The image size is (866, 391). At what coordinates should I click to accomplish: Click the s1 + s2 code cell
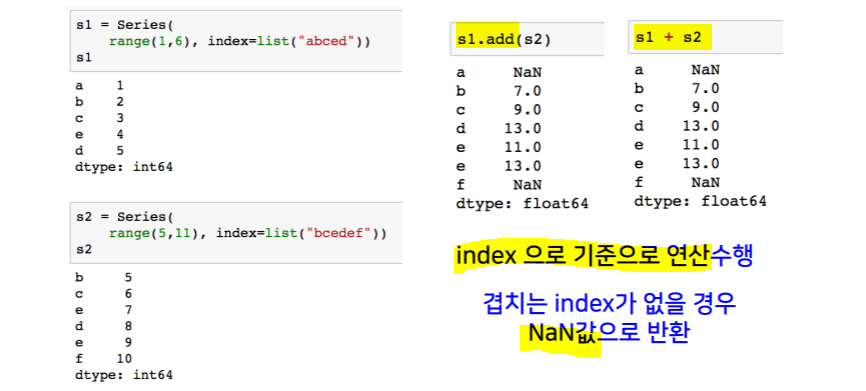point(705,37)
